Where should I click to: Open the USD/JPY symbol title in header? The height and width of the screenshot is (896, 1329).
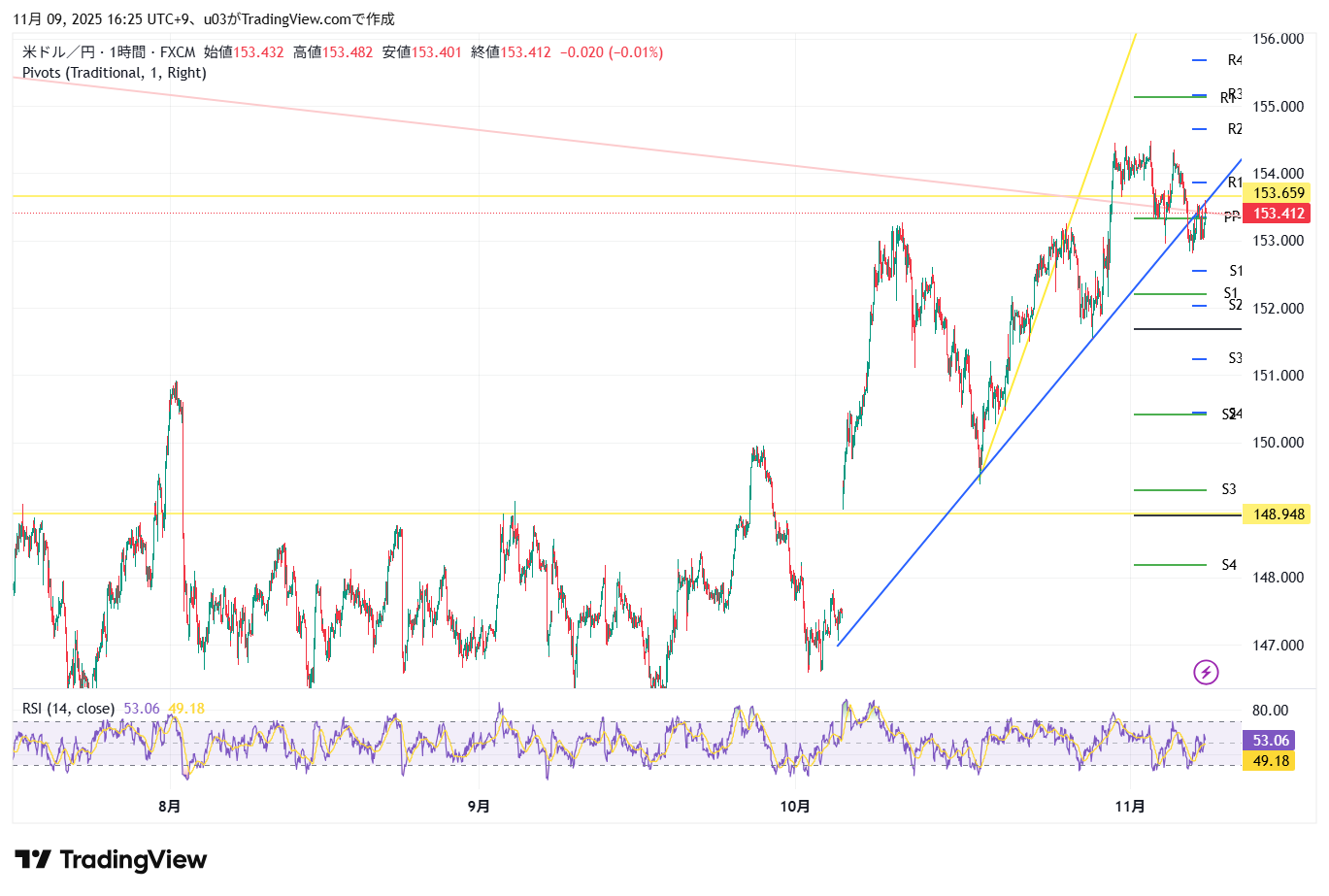(x=109, y=52)
